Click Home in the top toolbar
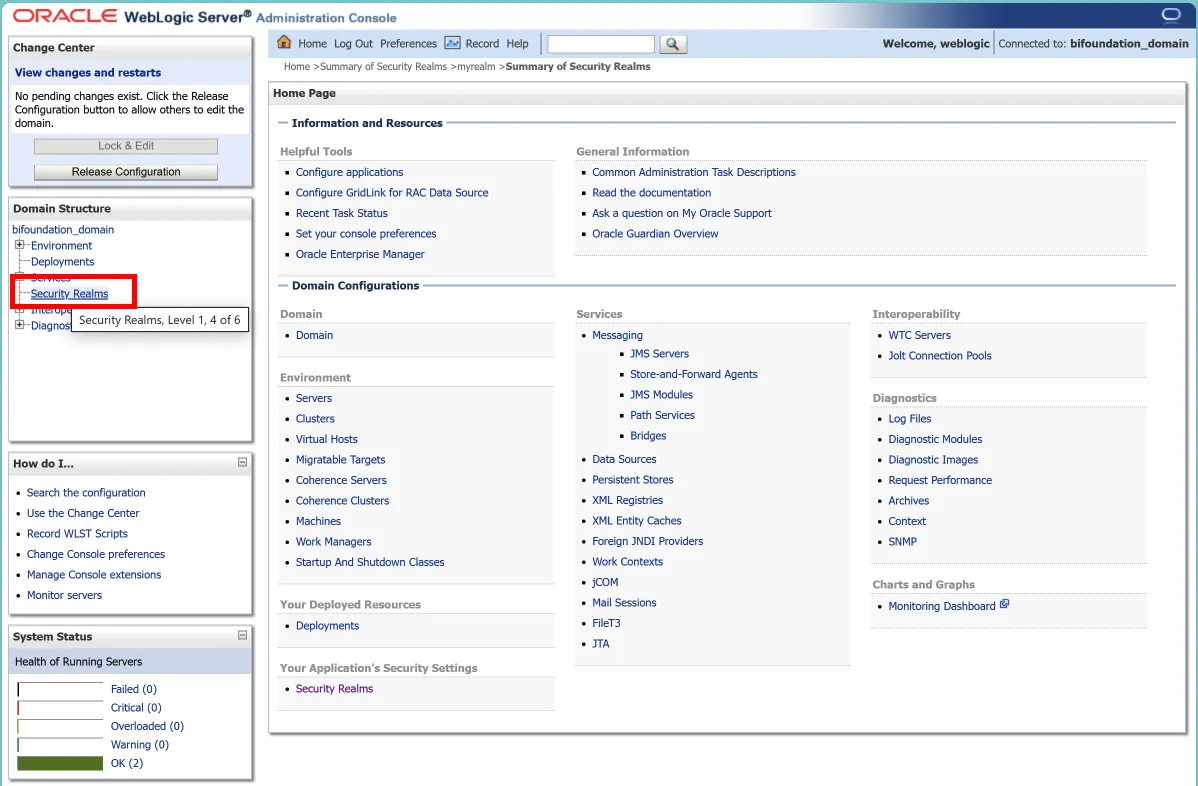1198x786 pixels. (x=312, y=44)
